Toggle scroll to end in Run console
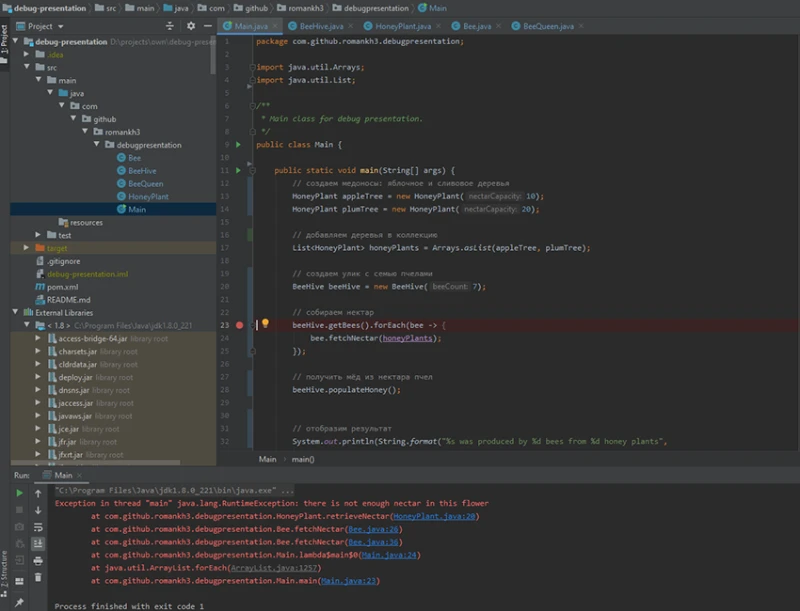This screenshot has height=611, width=800. pos(37,543)
